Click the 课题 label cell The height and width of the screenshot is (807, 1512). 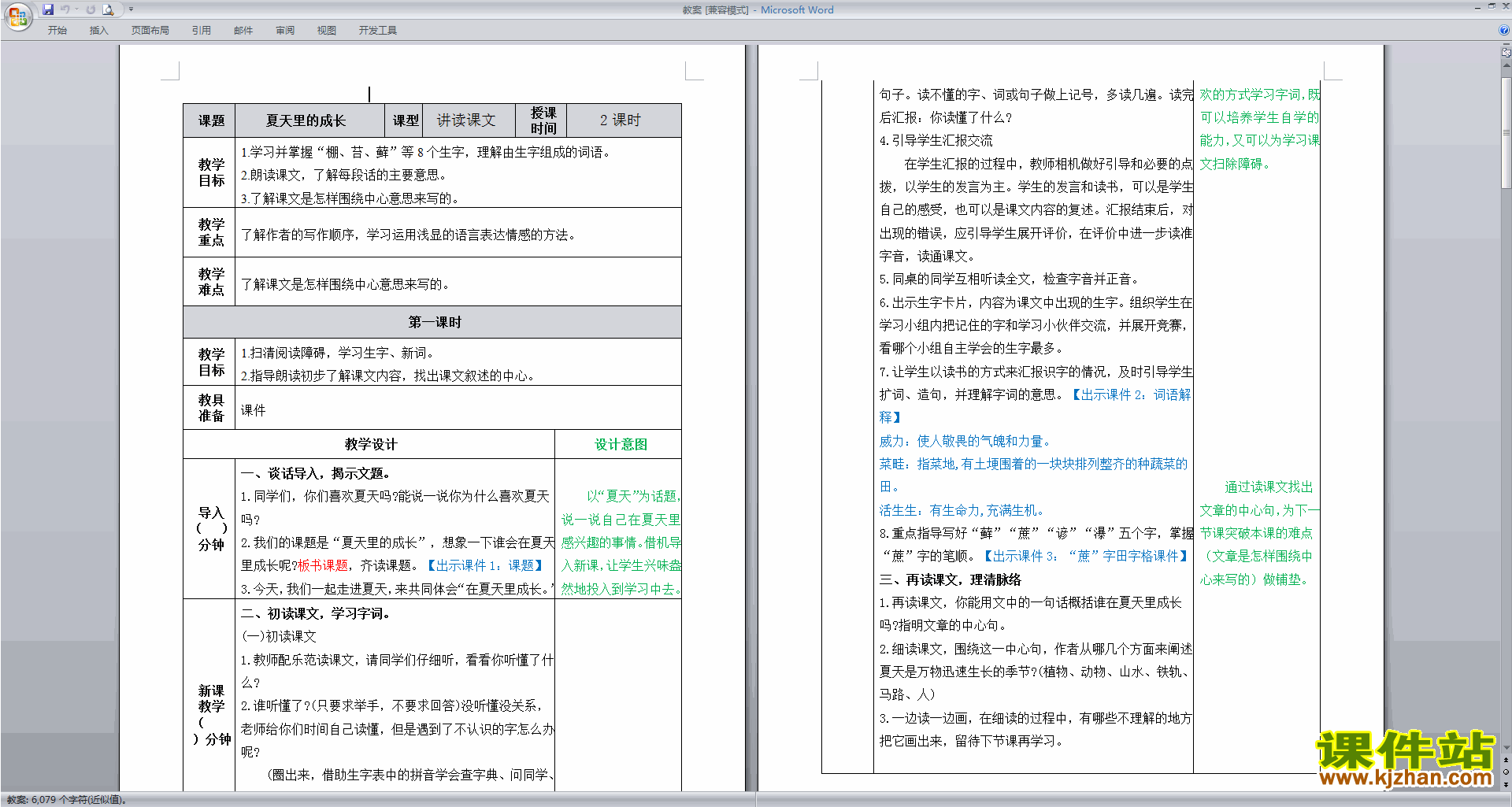point(210,120)
